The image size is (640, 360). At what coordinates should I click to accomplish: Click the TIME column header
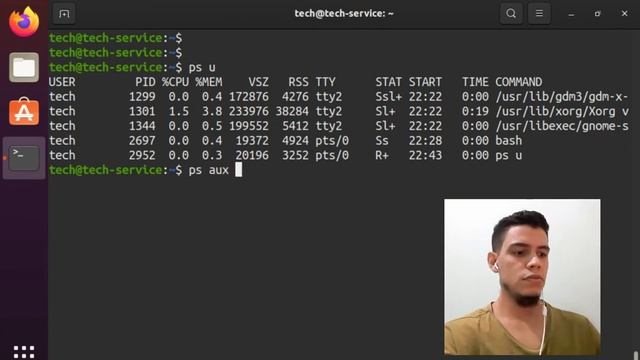(x=475, y=82)
